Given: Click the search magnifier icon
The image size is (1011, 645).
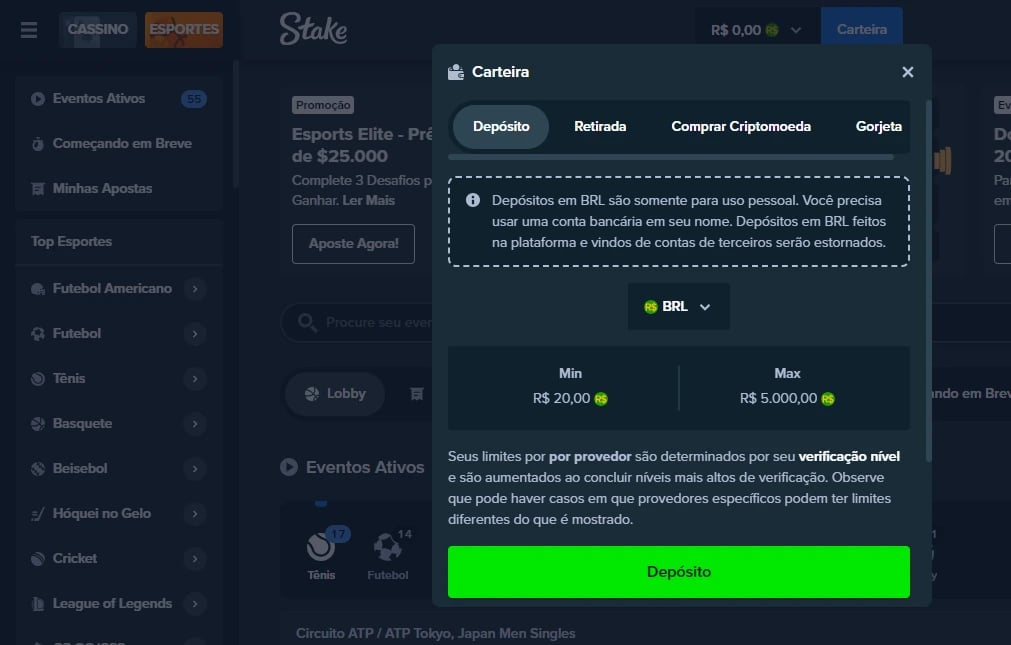Looking at the screenshot, I should (307, 322).
